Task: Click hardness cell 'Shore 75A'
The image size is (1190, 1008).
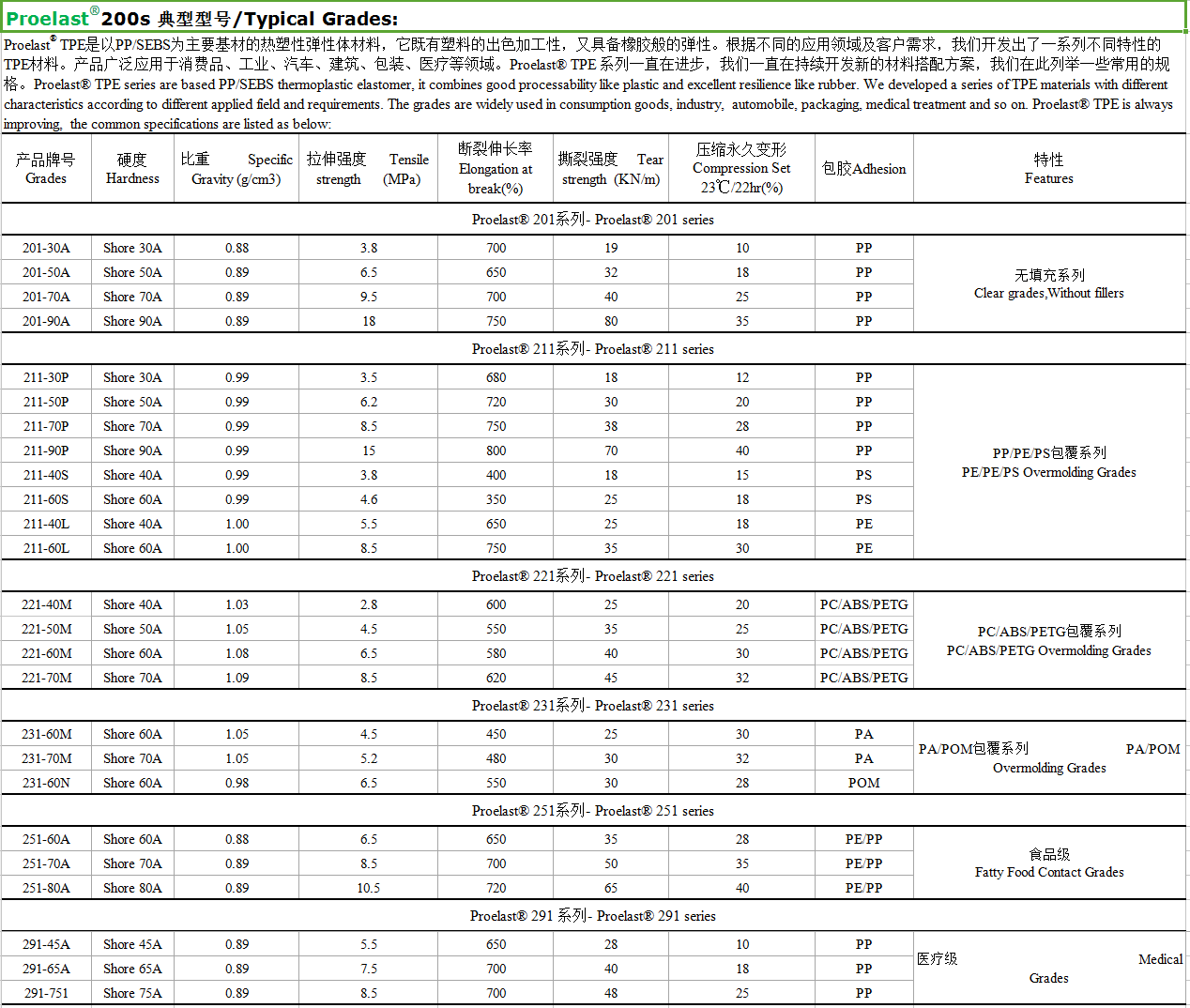Action: 132,993
